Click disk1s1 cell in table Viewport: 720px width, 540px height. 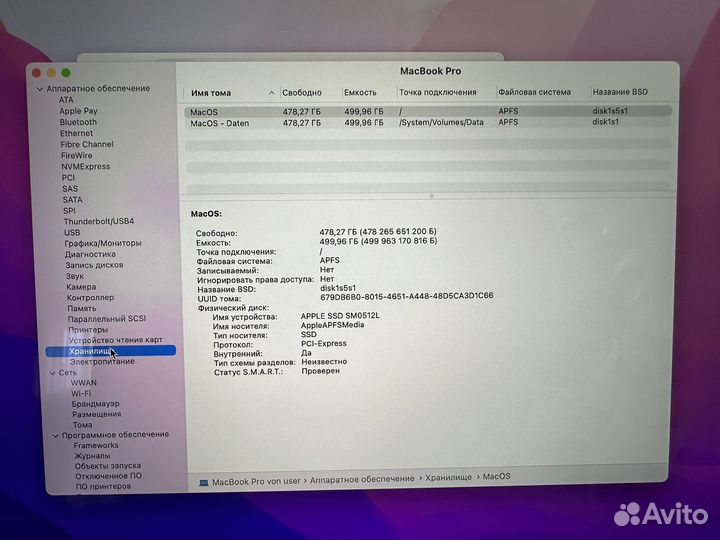pyautogui.click(x=606, y=122)
